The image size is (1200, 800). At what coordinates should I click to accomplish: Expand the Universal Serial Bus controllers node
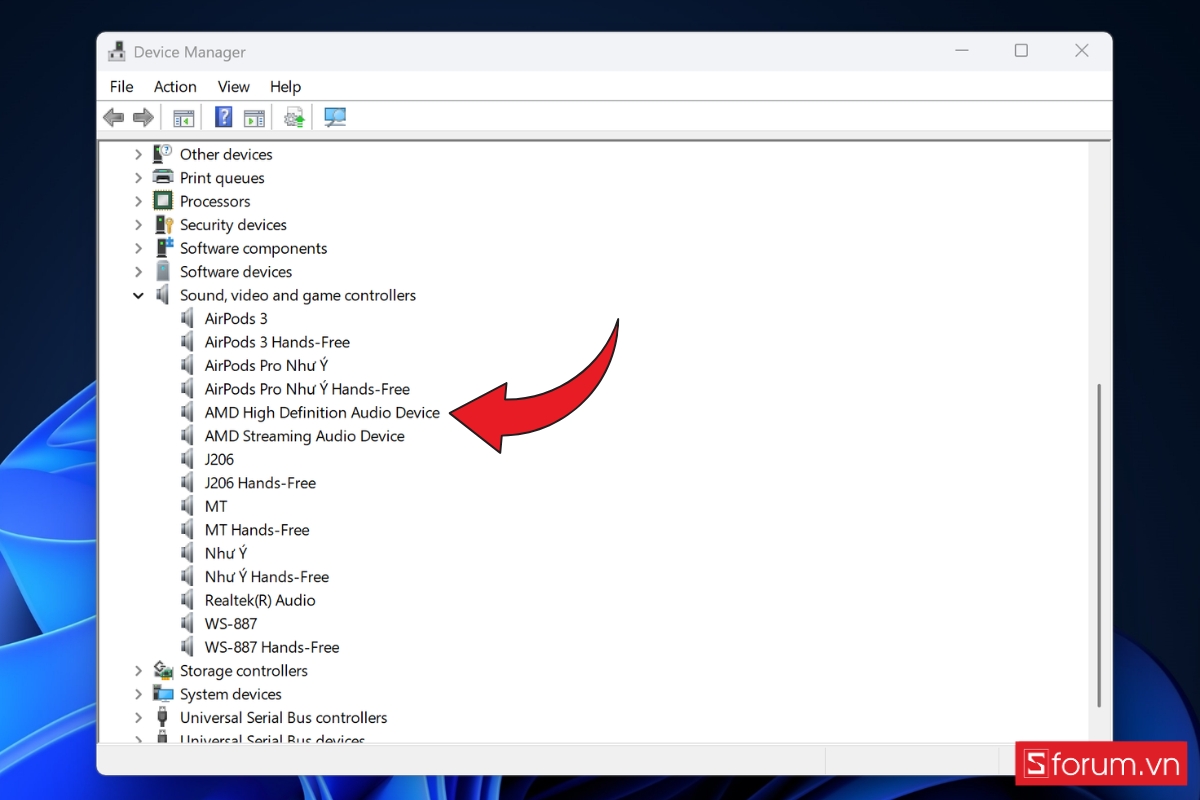click(x=139, y=718)
